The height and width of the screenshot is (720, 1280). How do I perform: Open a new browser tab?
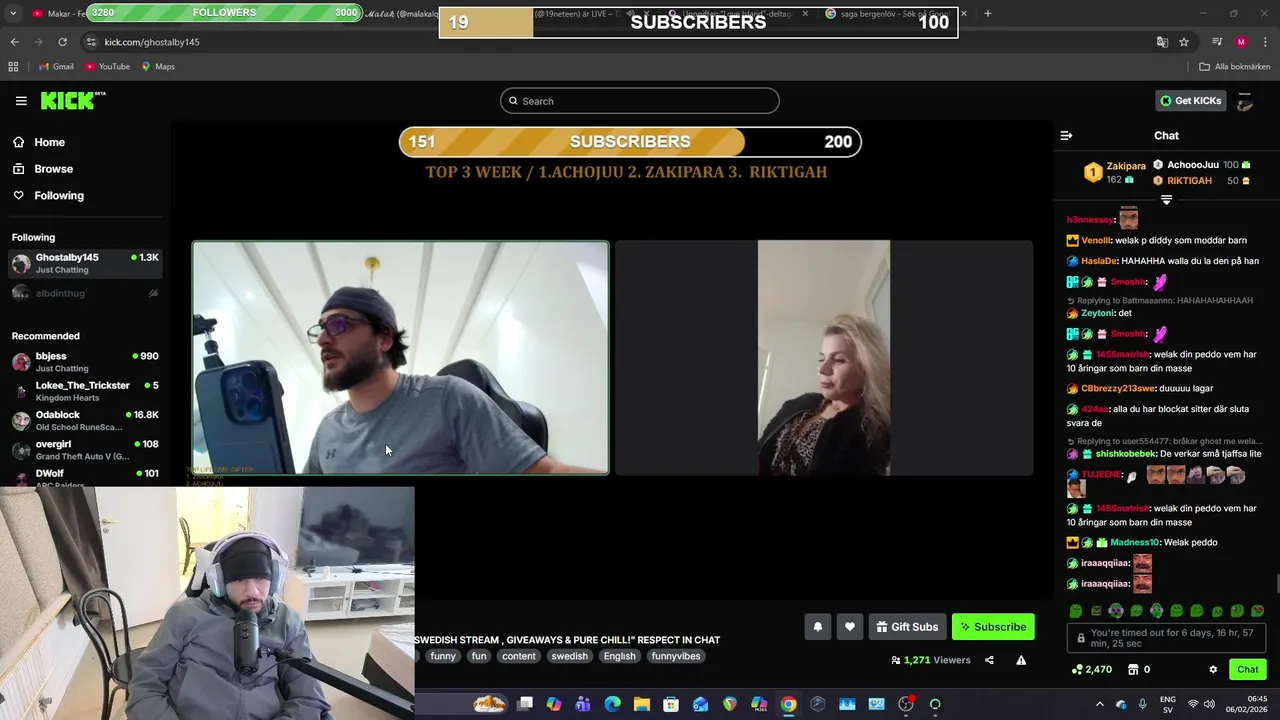pyautogui.click(x=987, y=14)
